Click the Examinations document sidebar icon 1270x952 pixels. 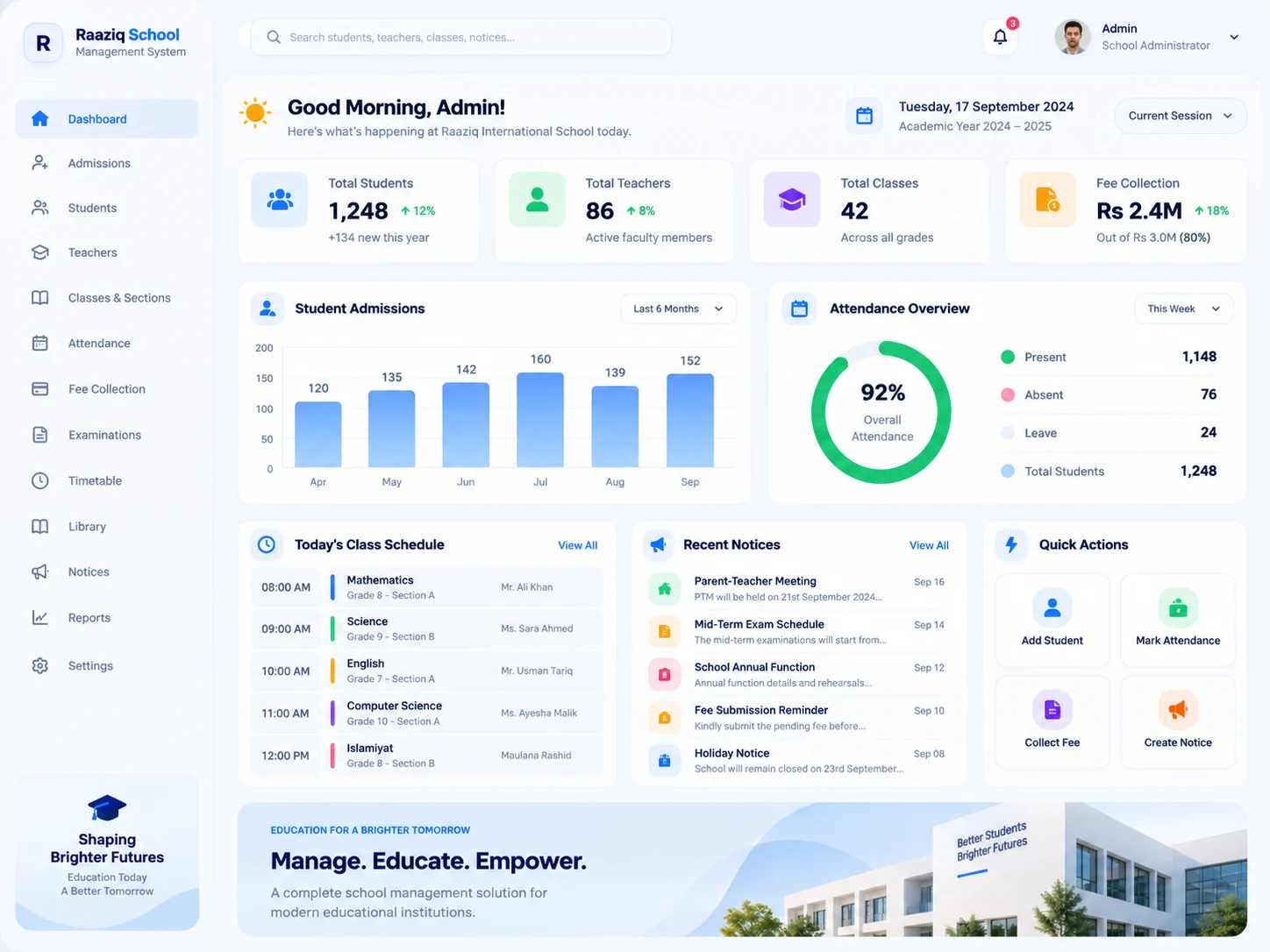pos(39,435)
